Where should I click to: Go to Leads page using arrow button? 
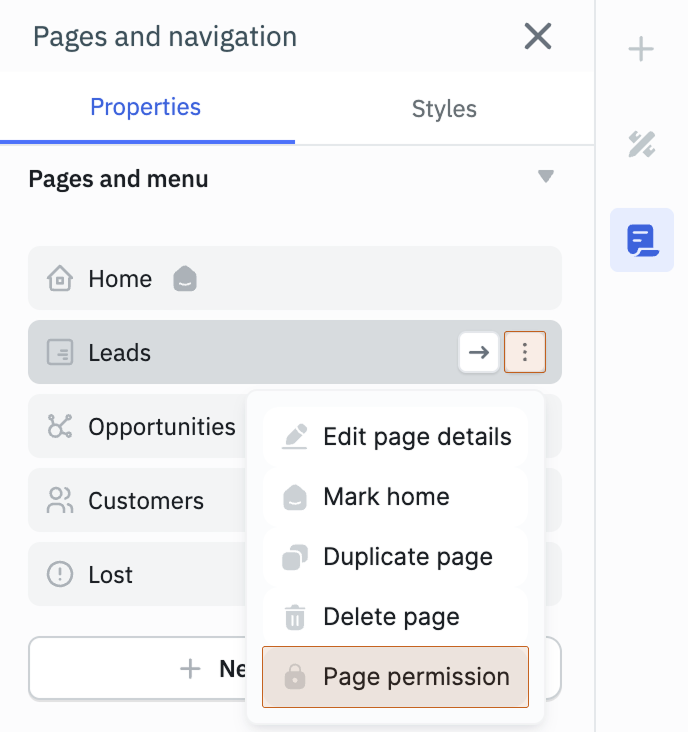coord(478,352)
